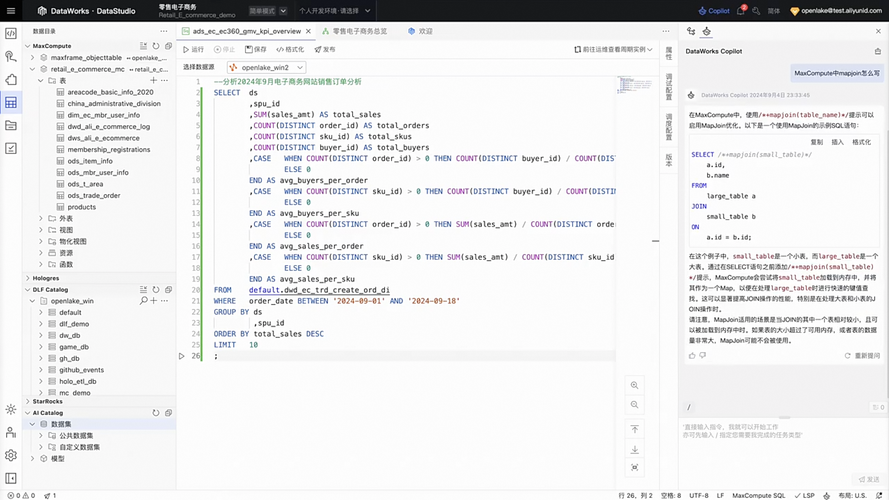Expand the 外表 external tables folder
The height and width of the screenshot is (500, 889).
pyautogui.click(x=42, y=218)
